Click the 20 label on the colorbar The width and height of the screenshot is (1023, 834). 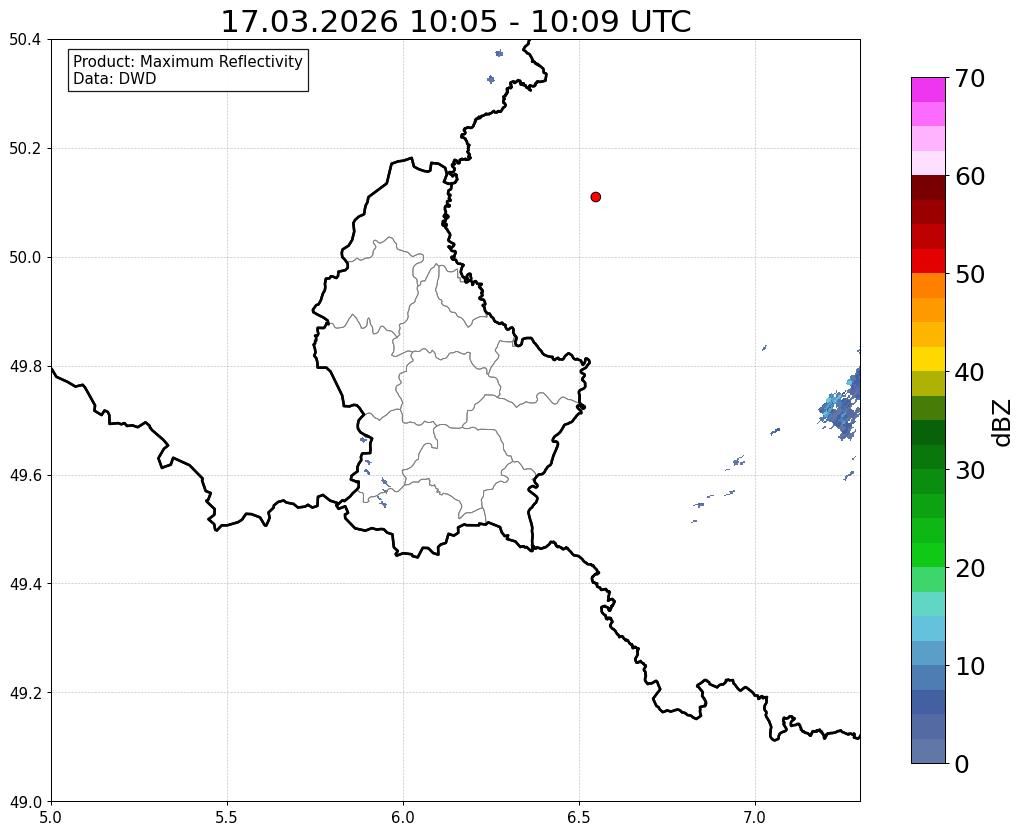(x=969, y=568)
